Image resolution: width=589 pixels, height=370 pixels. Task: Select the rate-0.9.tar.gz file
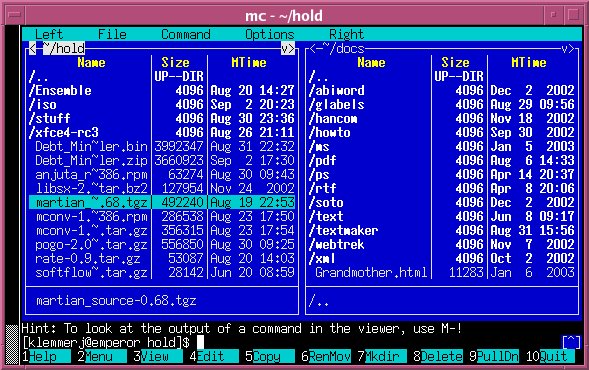[162, 258]
